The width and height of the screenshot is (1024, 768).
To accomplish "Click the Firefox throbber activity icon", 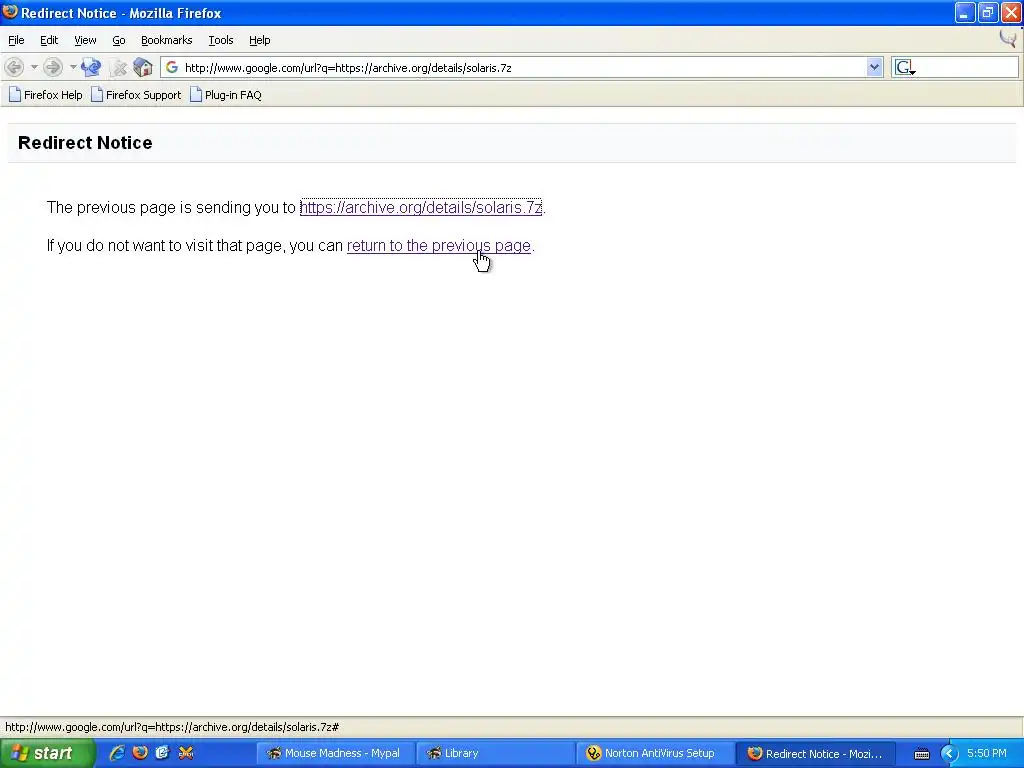I will click(1008, 39).
